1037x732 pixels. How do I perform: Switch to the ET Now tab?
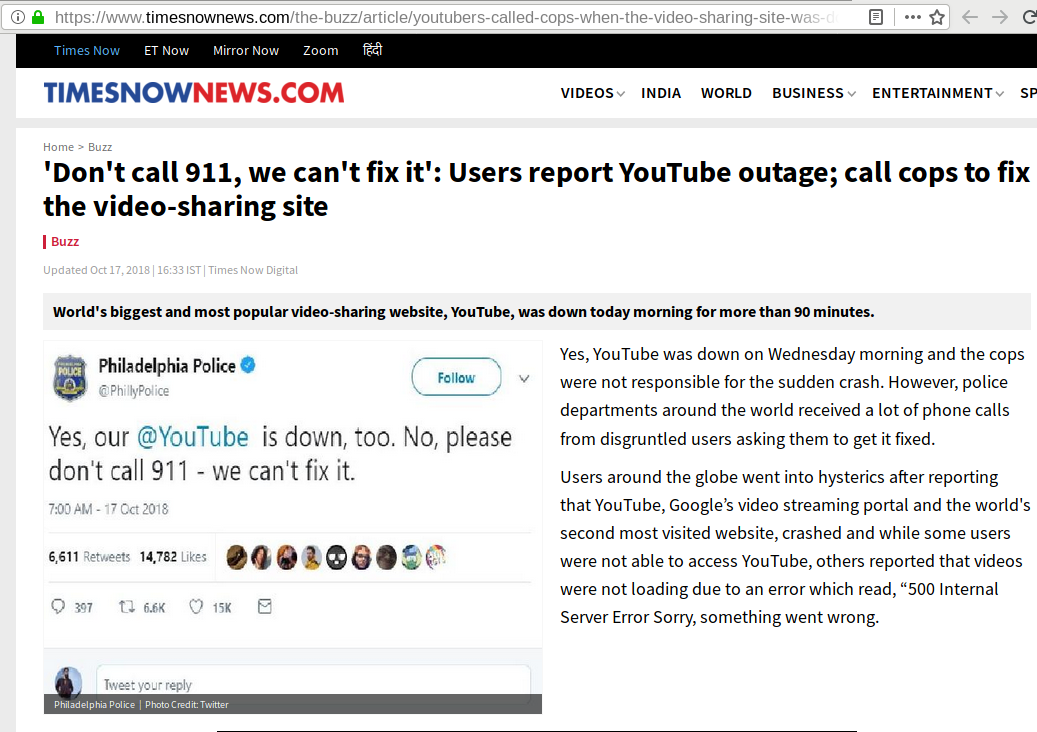[166, 50]
